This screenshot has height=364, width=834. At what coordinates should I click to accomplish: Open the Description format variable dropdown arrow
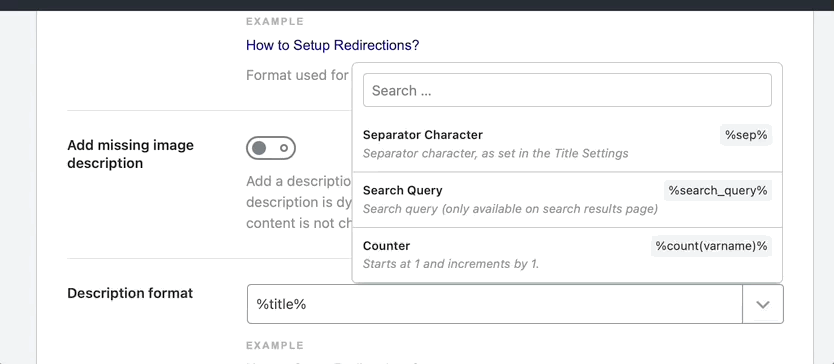pos(763,304)
